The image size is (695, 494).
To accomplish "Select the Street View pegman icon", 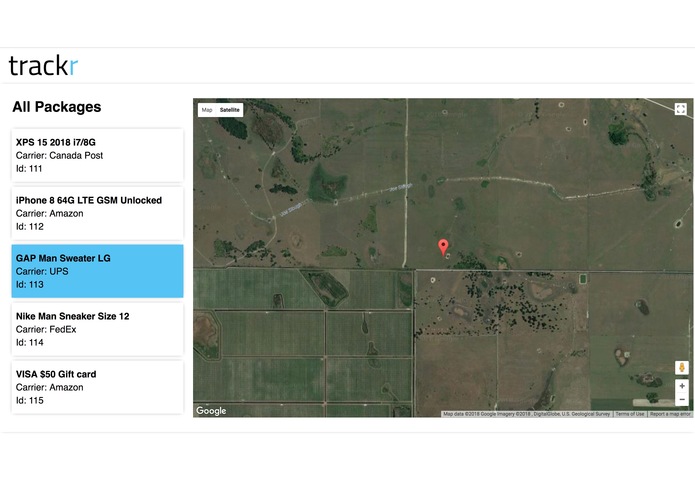I will coord(682,367).
